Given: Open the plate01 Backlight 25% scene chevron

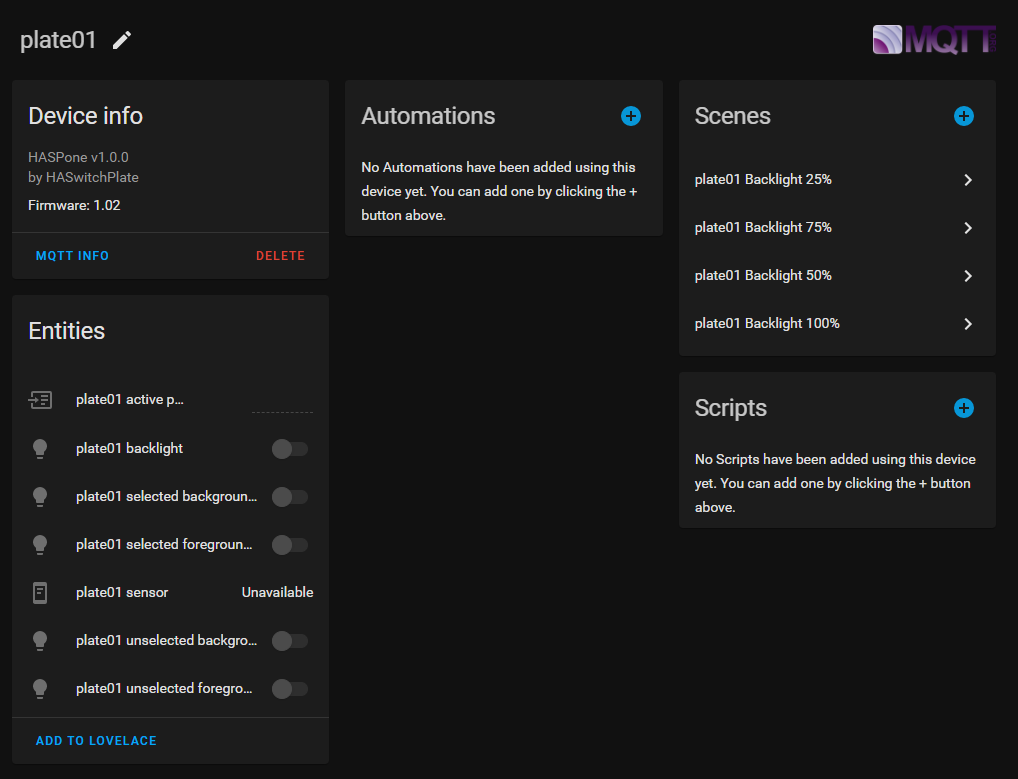Looking at the screenshot, I should click(968, 180).
